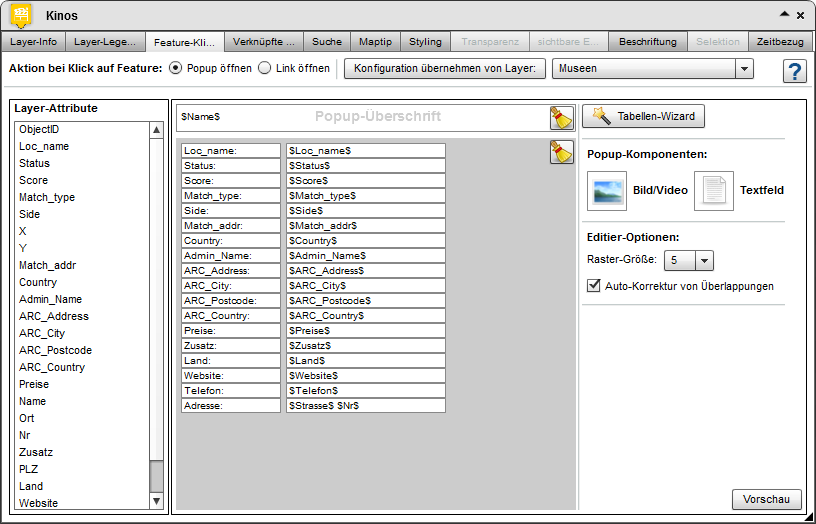Viewport: 816px width, 524px height.
Task: Open the Beschriftung tab
Action: coord(648,42)
